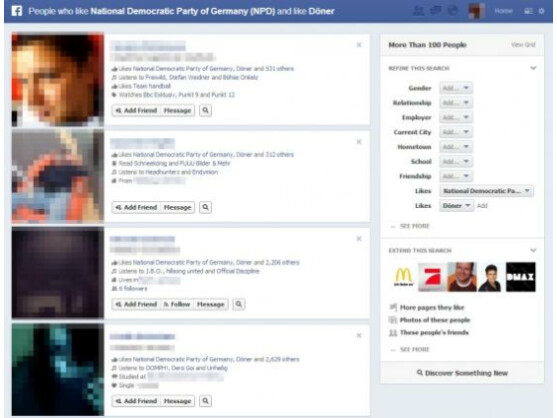557x418 pixels.
Task: Collapse Extend This Search section
Action: pos(533,250)
